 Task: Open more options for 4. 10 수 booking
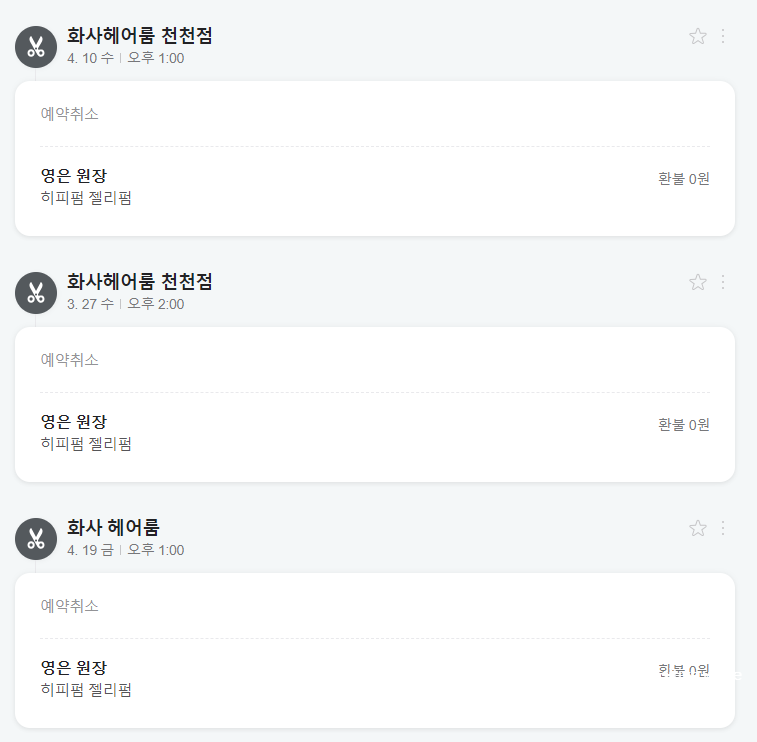(723, 36)
